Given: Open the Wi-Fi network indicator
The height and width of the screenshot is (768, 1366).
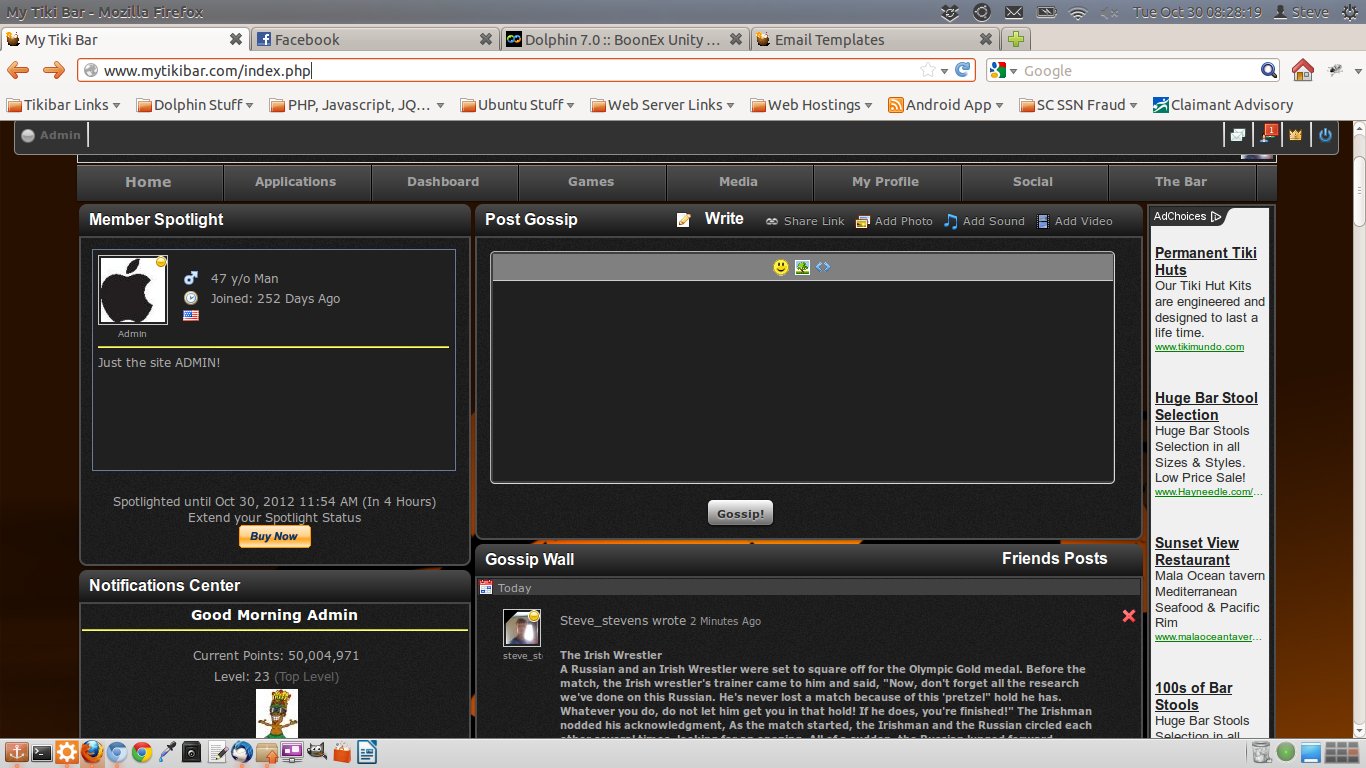Looking at the screenshot, I should [x=1077, y=13].
